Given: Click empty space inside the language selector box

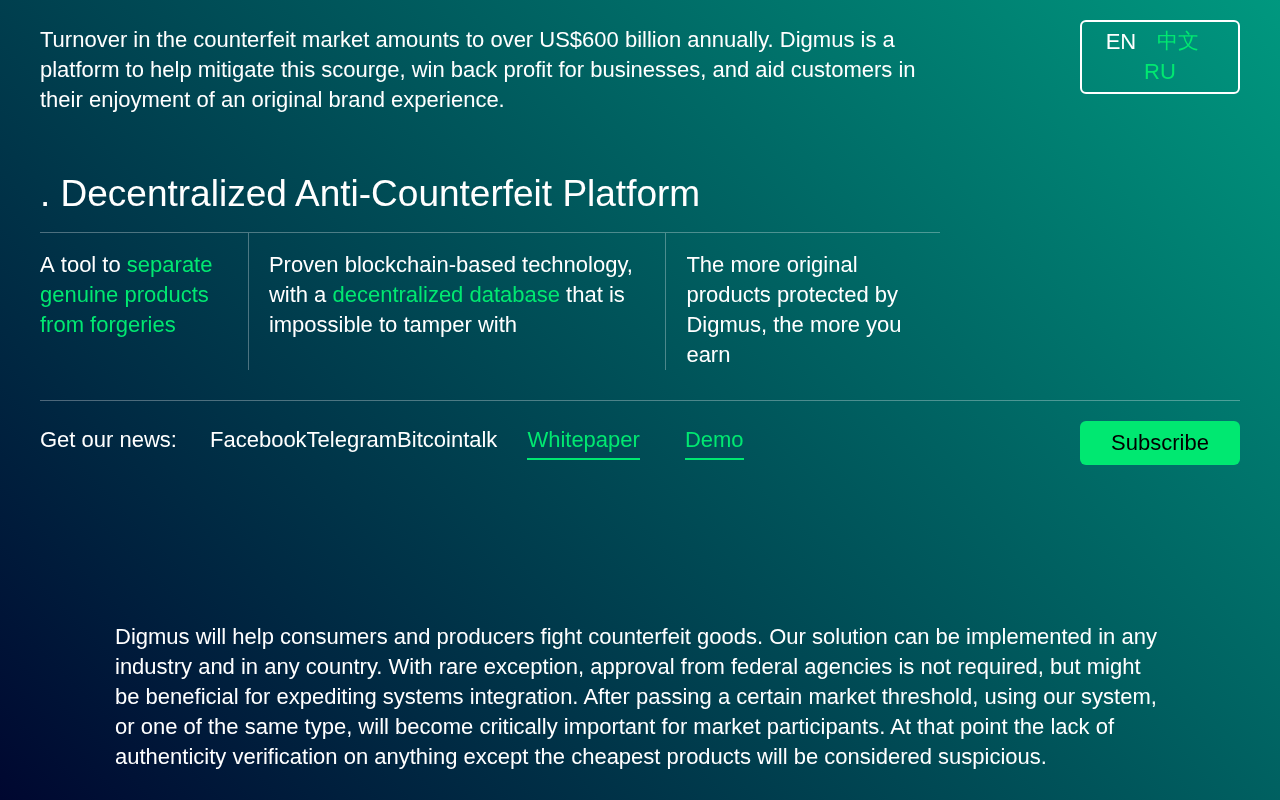Looking at the screenshot, I should click(x=1215, y=72).
